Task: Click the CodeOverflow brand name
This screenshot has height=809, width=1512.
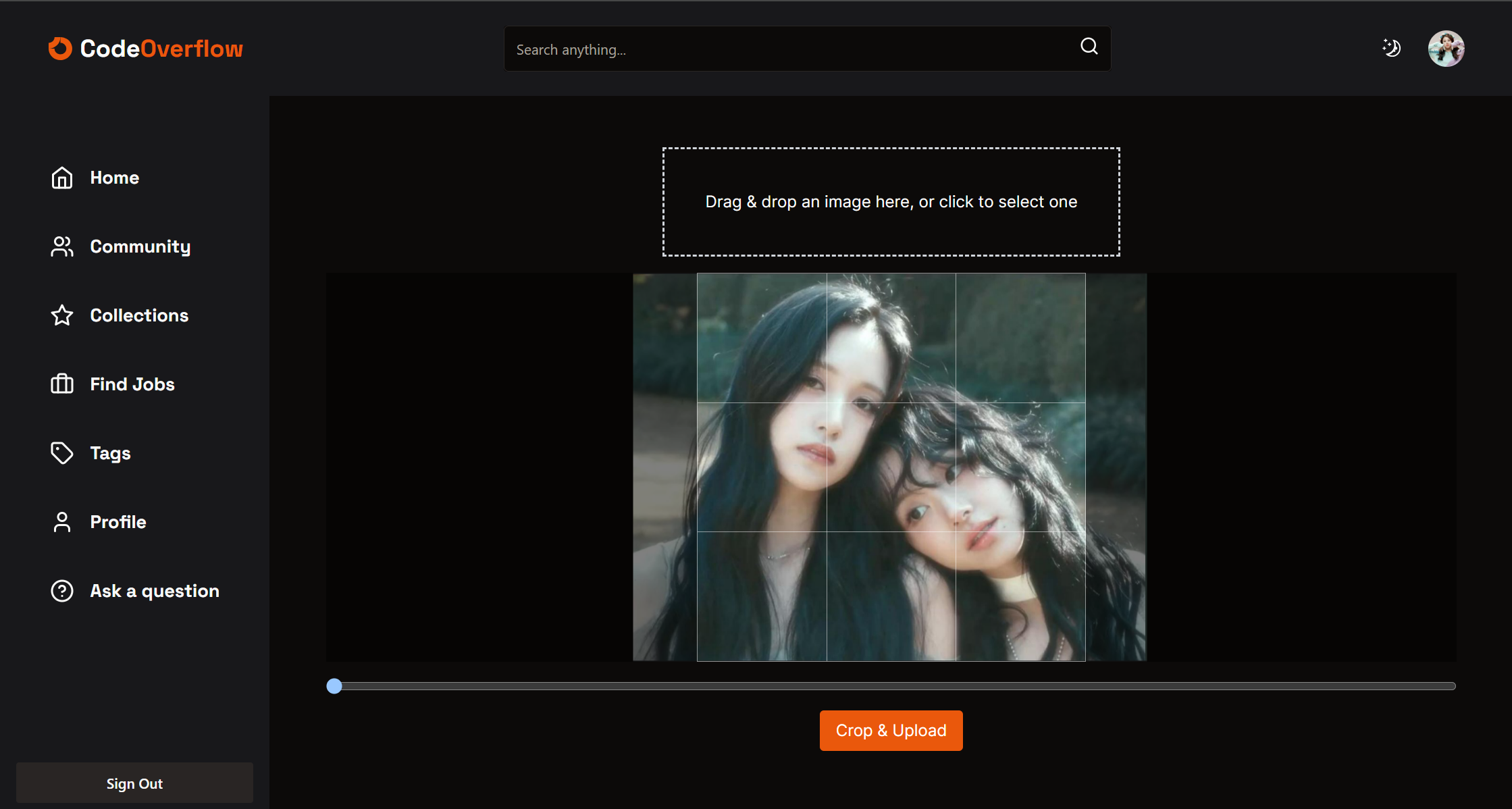Action: click(x=161, y=49)
